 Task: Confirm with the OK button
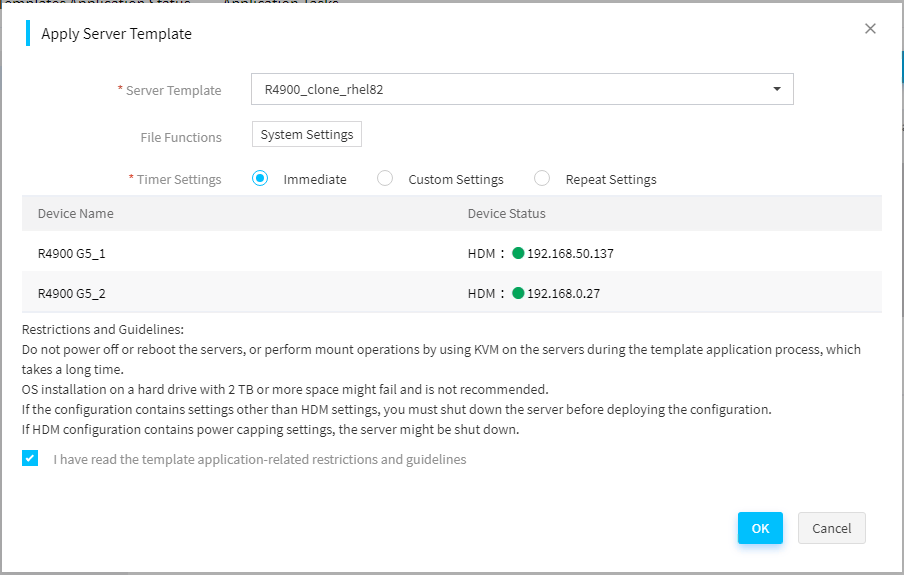[760, 528]
